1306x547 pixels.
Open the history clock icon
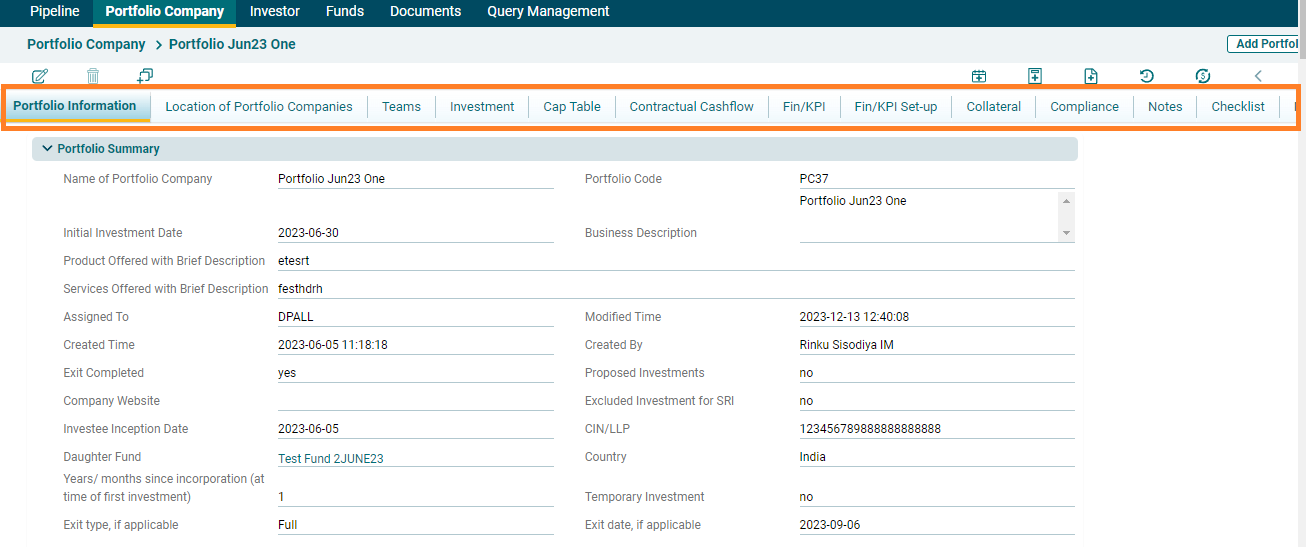(1147, 76)
